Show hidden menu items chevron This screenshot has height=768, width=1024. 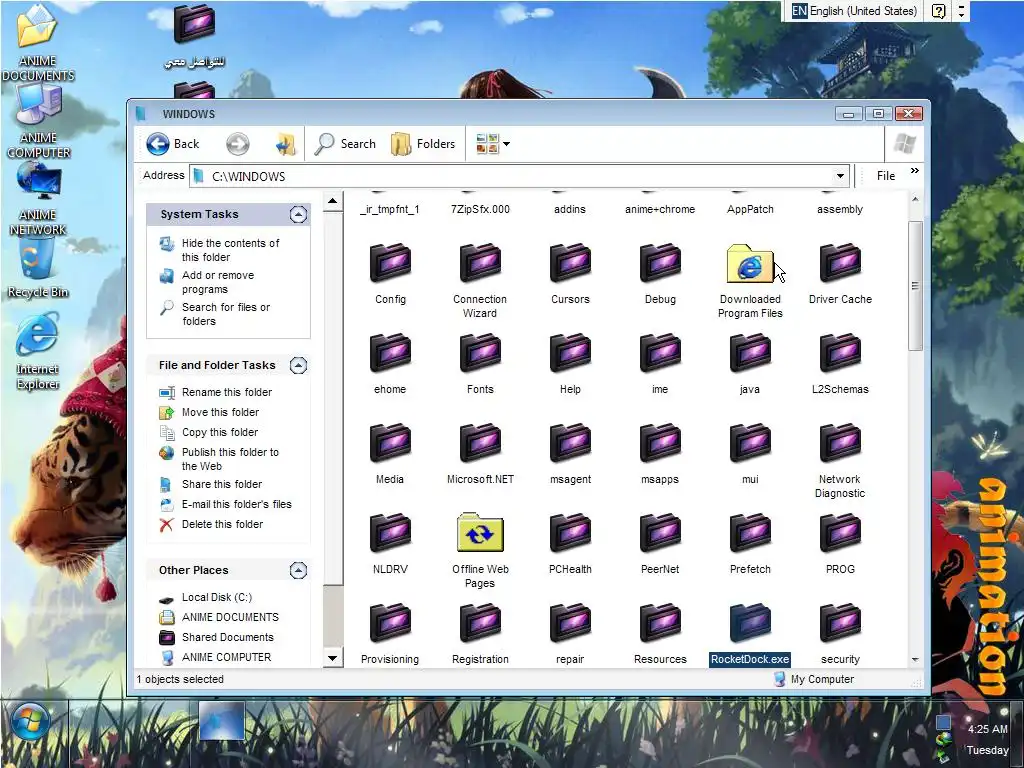pyautogui.click(x=914, y=171)
